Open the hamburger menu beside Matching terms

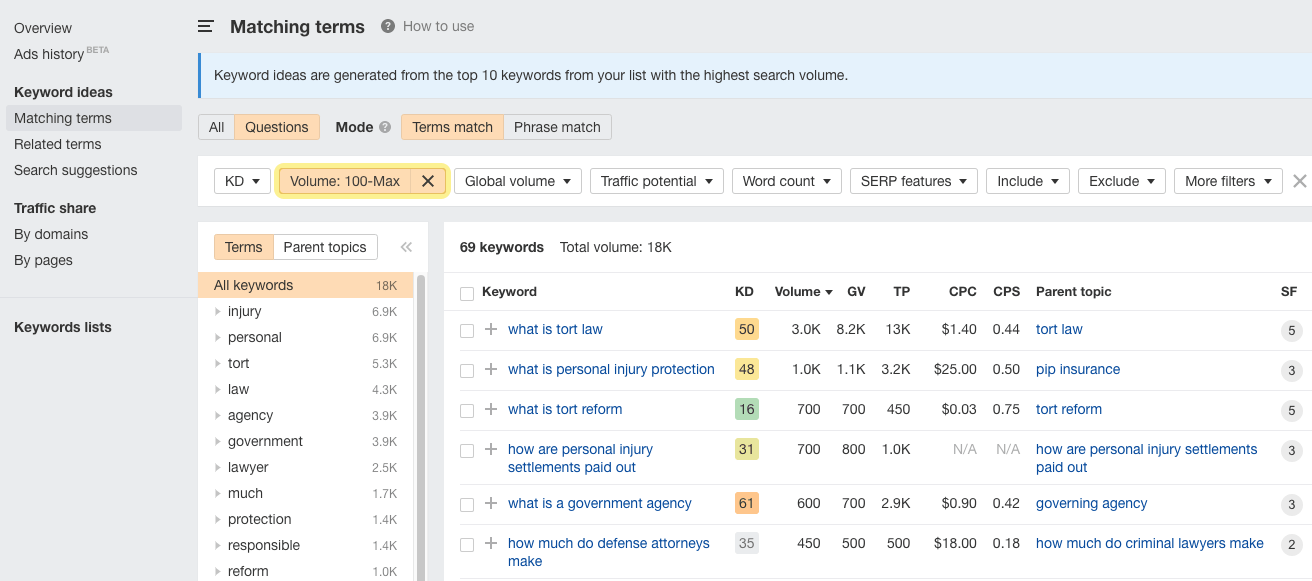205,26
